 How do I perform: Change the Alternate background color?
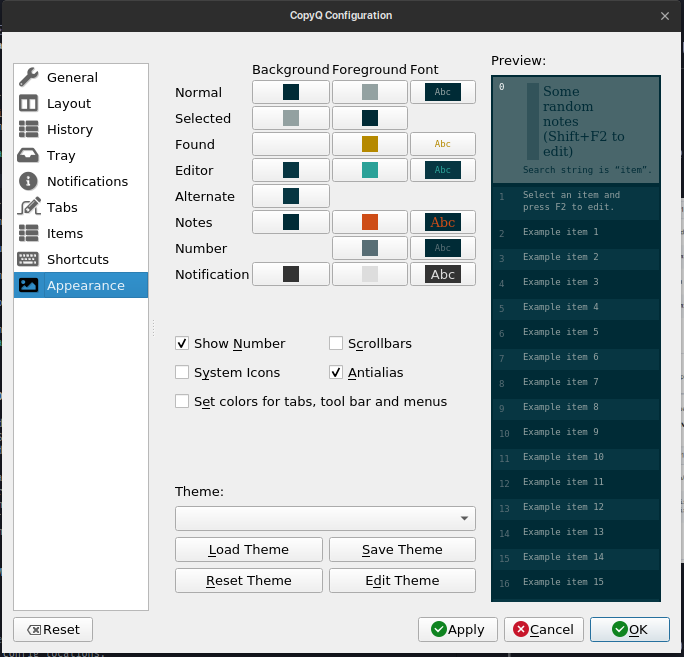coord(291,196)
